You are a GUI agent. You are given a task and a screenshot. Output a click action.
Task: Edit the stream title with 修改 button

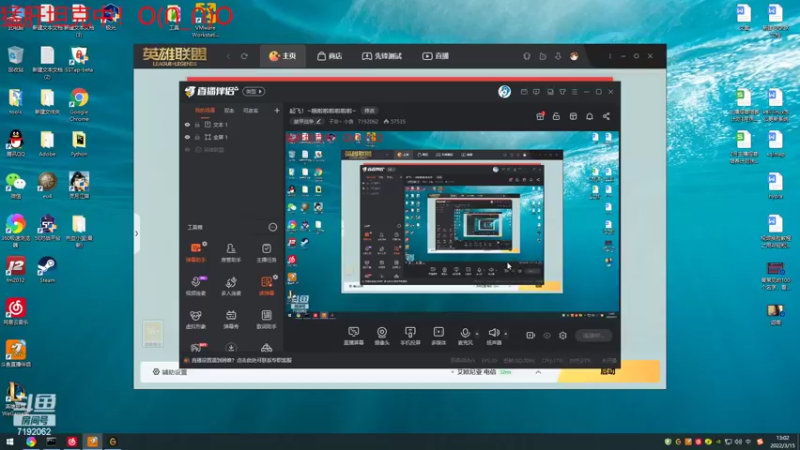[369, 111]
